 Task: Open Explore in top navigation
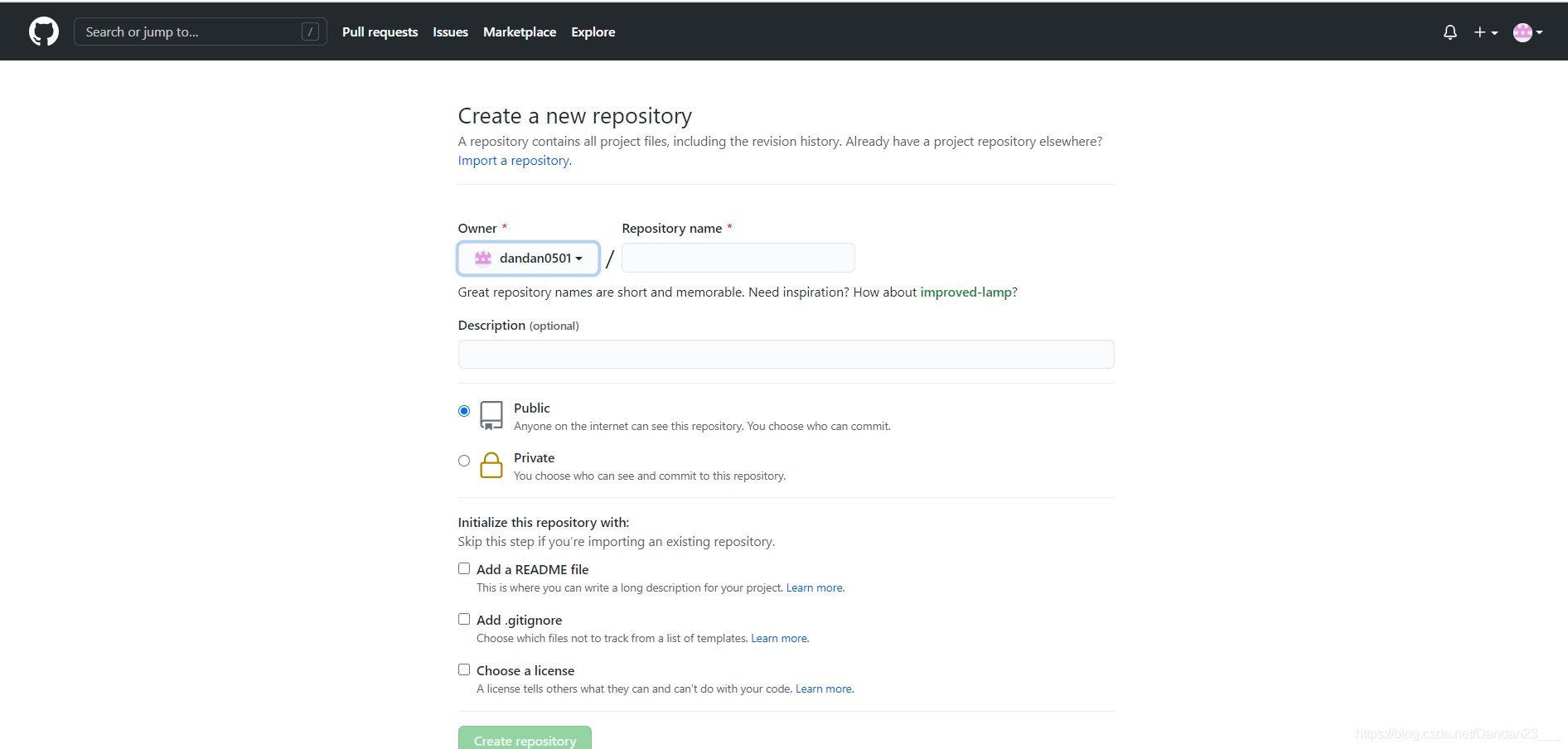coord(593,32)
